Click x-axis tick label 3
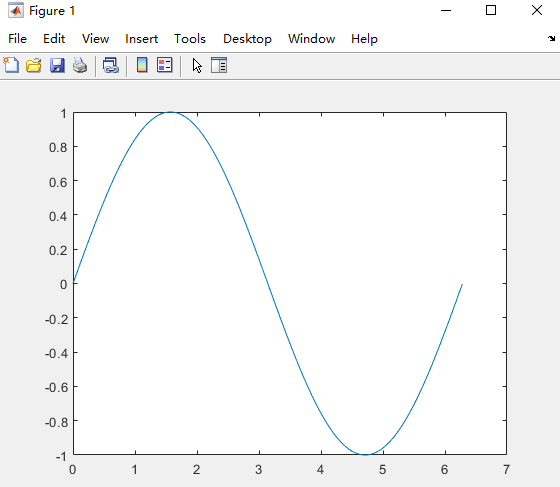 tap(259, 470)
